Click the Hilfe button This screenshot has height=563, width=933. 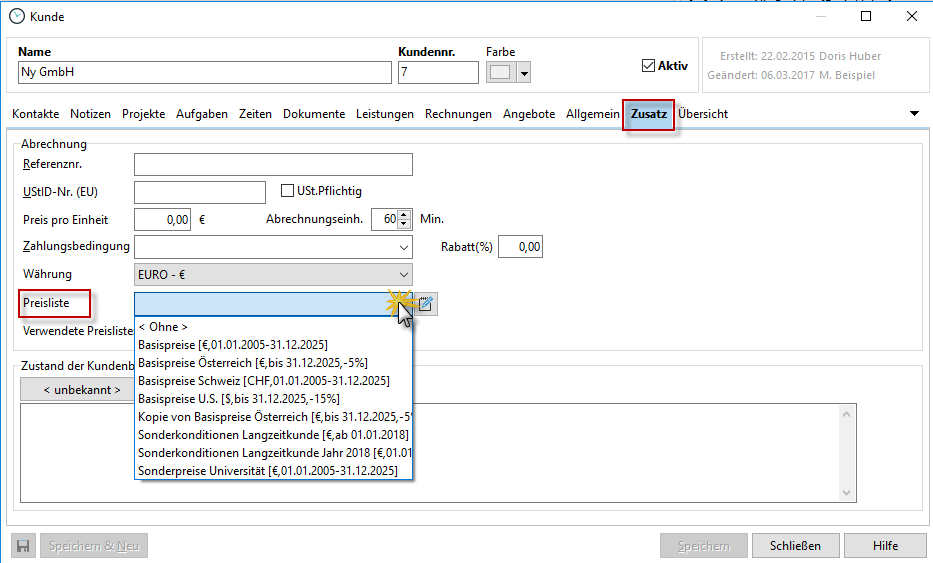point(885,546)
